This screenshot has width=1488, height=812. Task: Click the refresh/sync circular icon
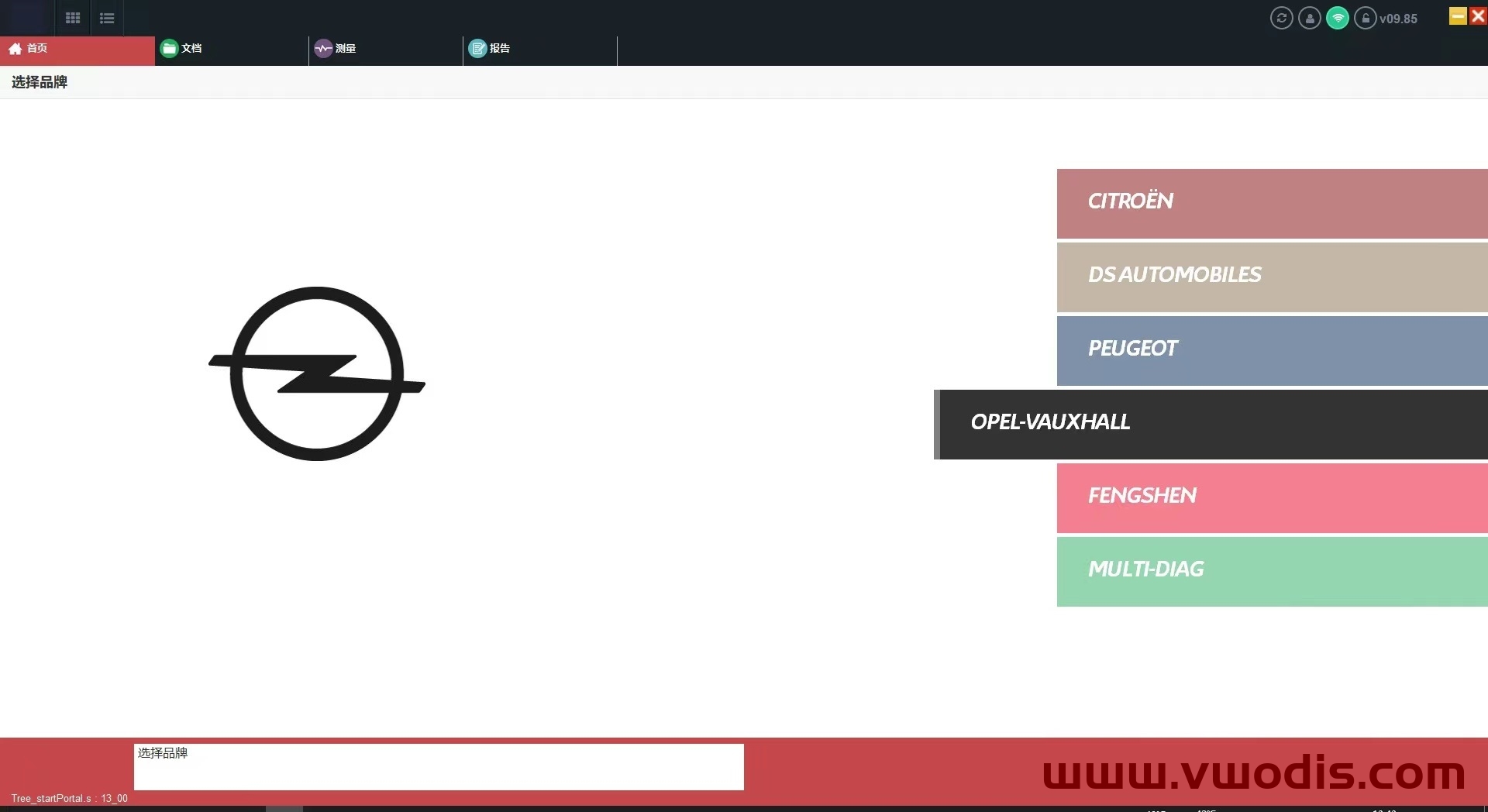[x=1282, y=18]
